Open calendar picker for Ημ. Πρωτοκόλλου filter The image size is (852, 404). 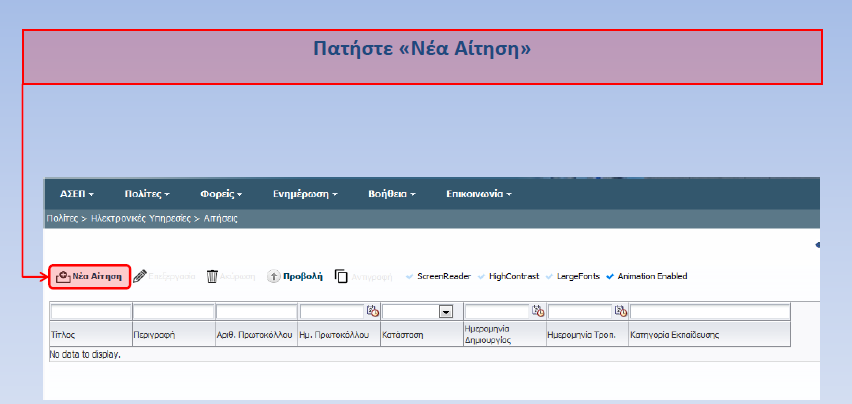tap(372, 311)
